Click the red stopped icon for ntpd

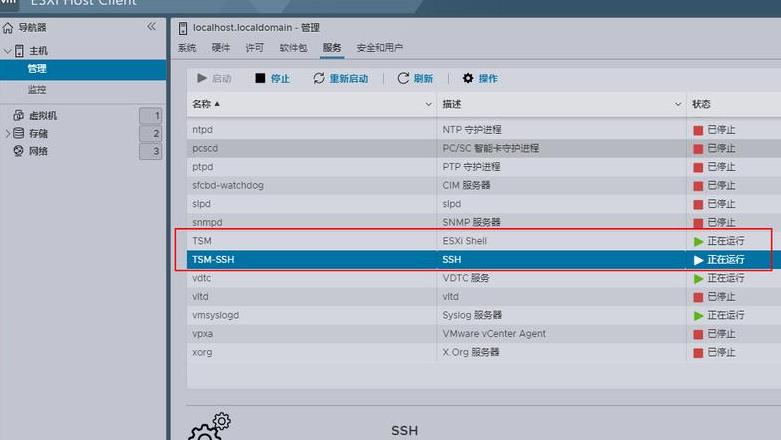[698, 131]
